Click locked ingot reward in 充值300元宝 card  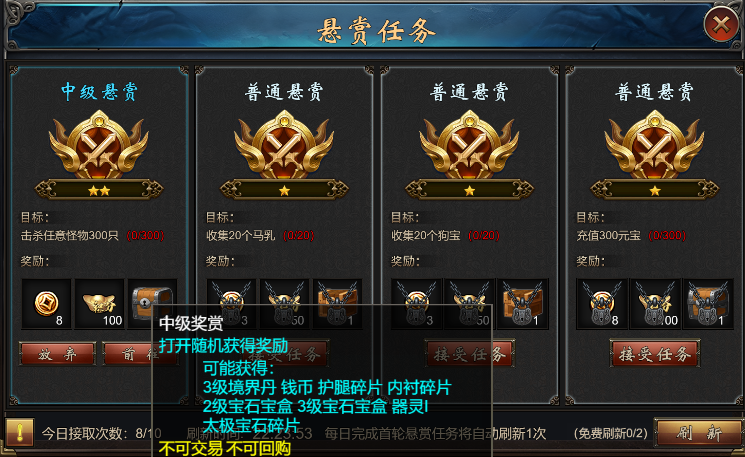click(655, 304)
